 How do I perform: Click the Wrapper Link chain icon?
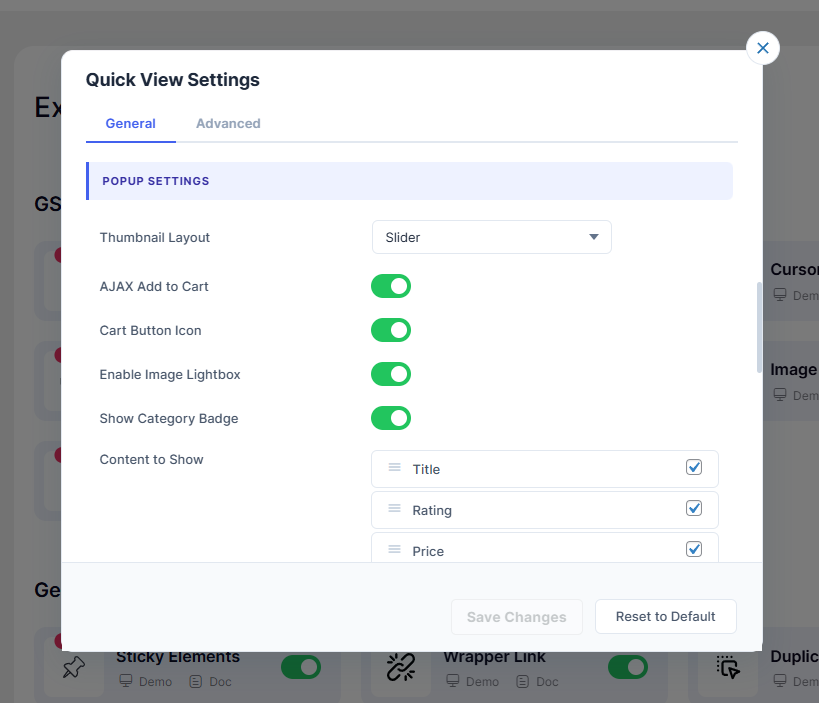(401, 668)
